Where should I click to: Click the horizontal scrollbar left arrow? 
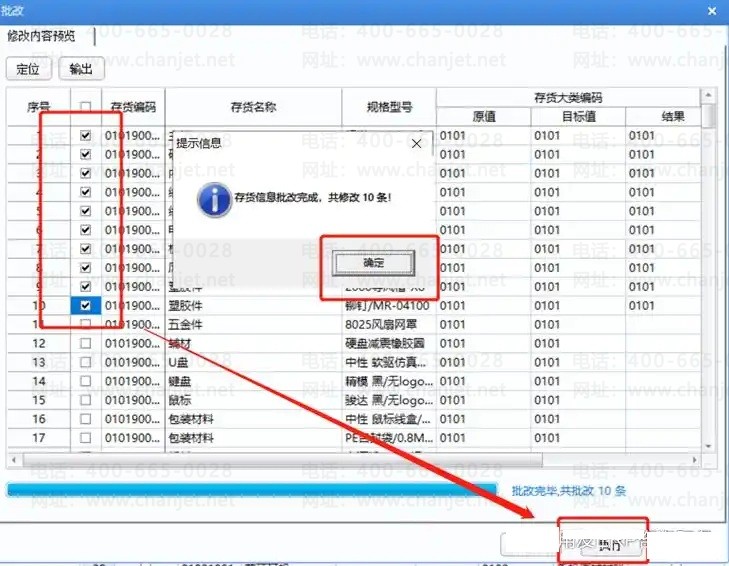[x=14, y=460]
